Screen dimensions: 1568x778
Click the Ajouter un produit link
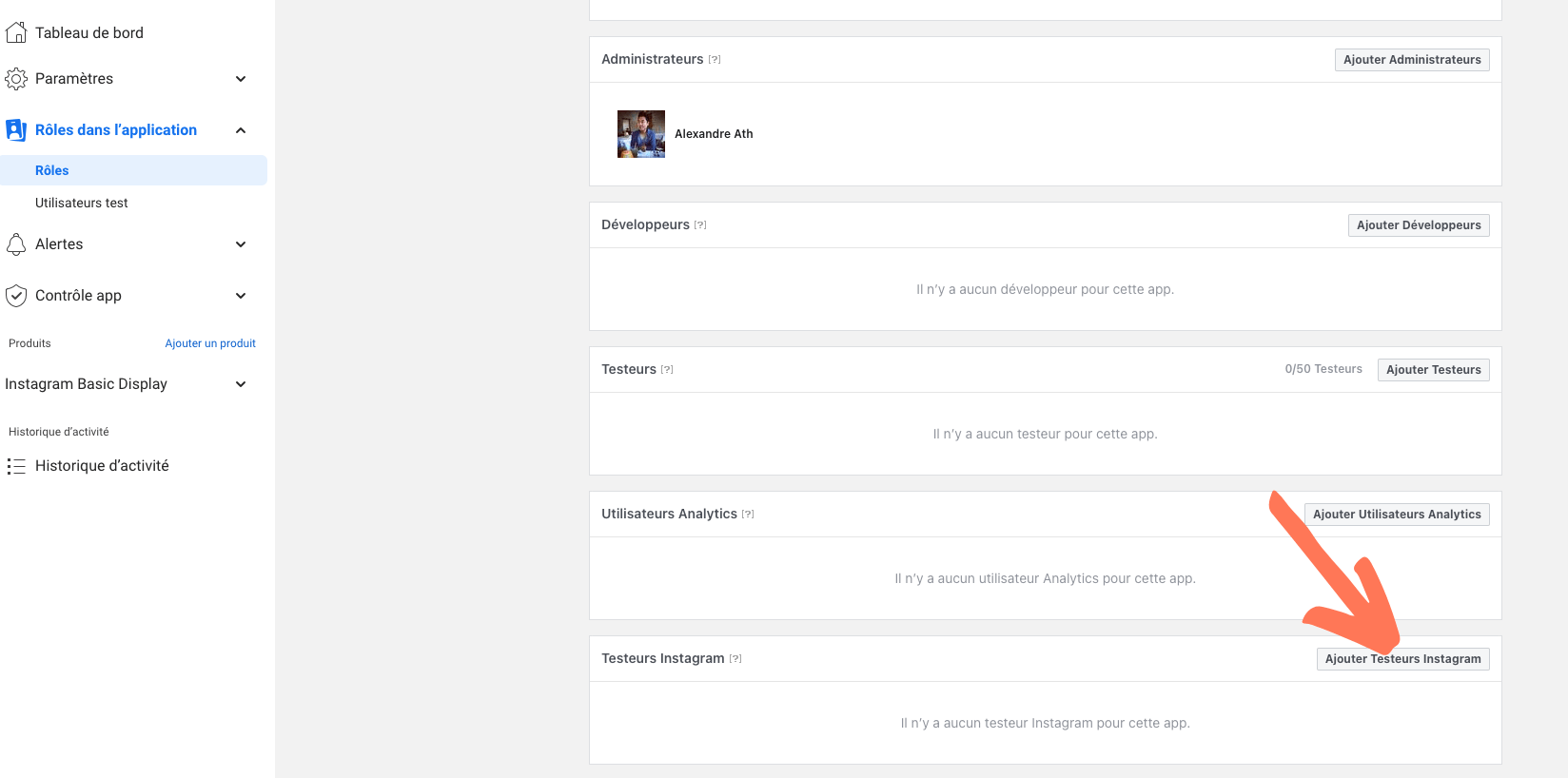pyautogui.click(x=210, y=343)
